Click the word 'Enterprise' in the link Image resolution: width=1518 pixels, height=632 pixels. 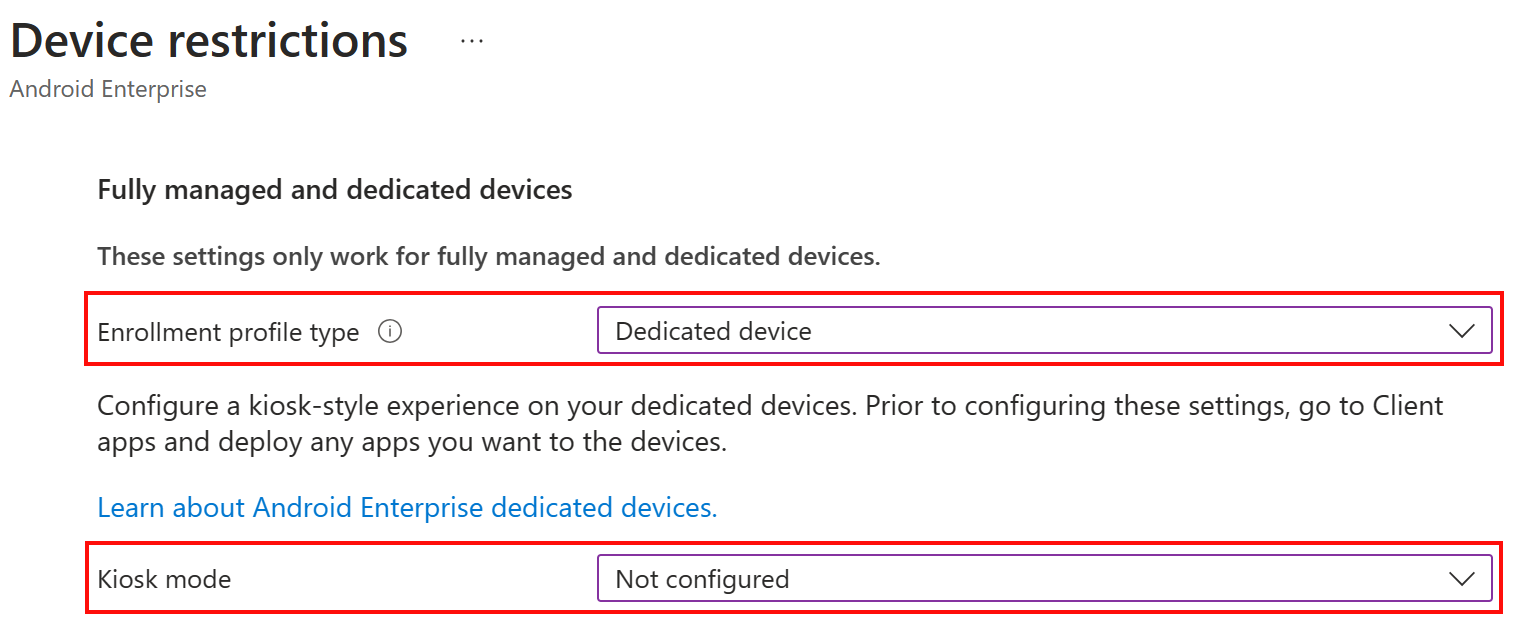pos(422,507)
